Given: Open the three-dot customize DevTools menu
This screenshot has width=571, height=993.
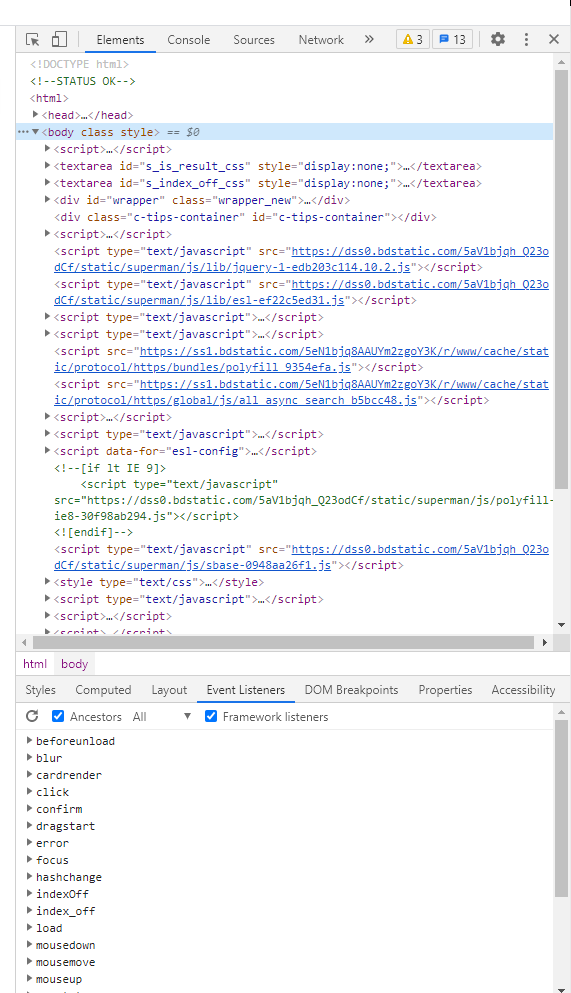Looking at the screenshot, I should click(526, 39).
